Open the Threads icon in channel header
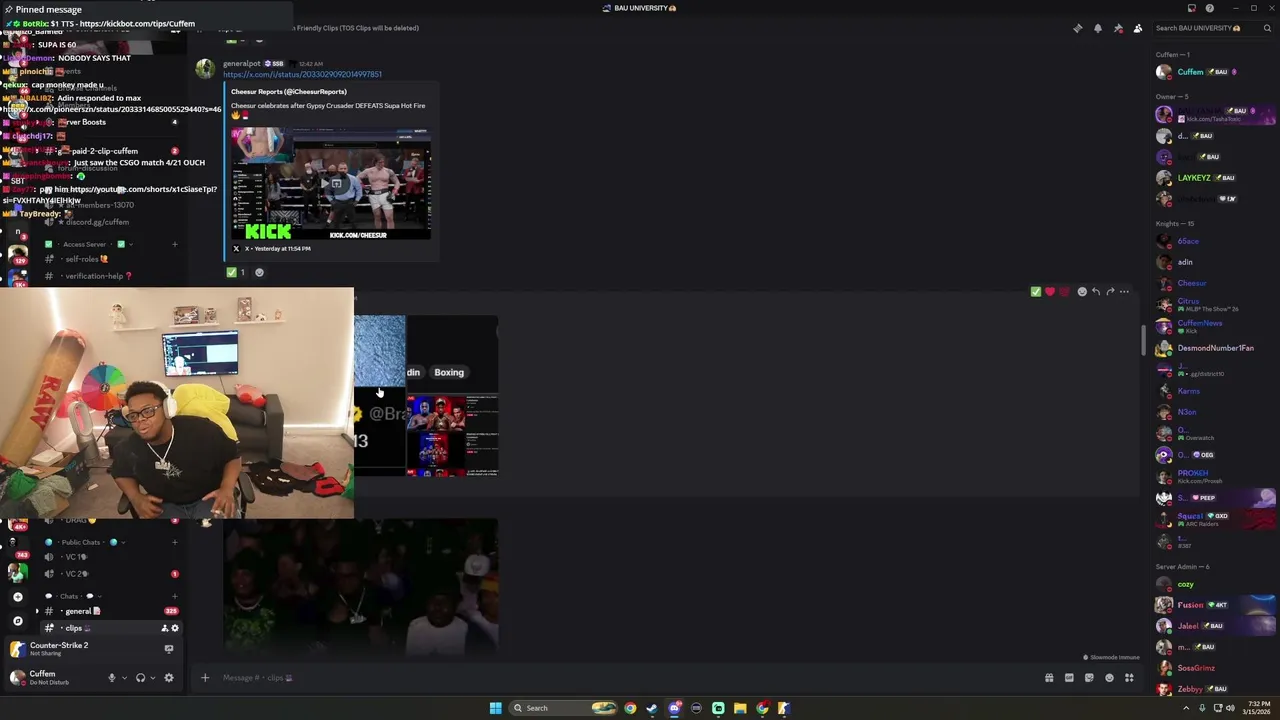Image resolution: width=1280 pixels, height=720 pixels. (1077, 28)
